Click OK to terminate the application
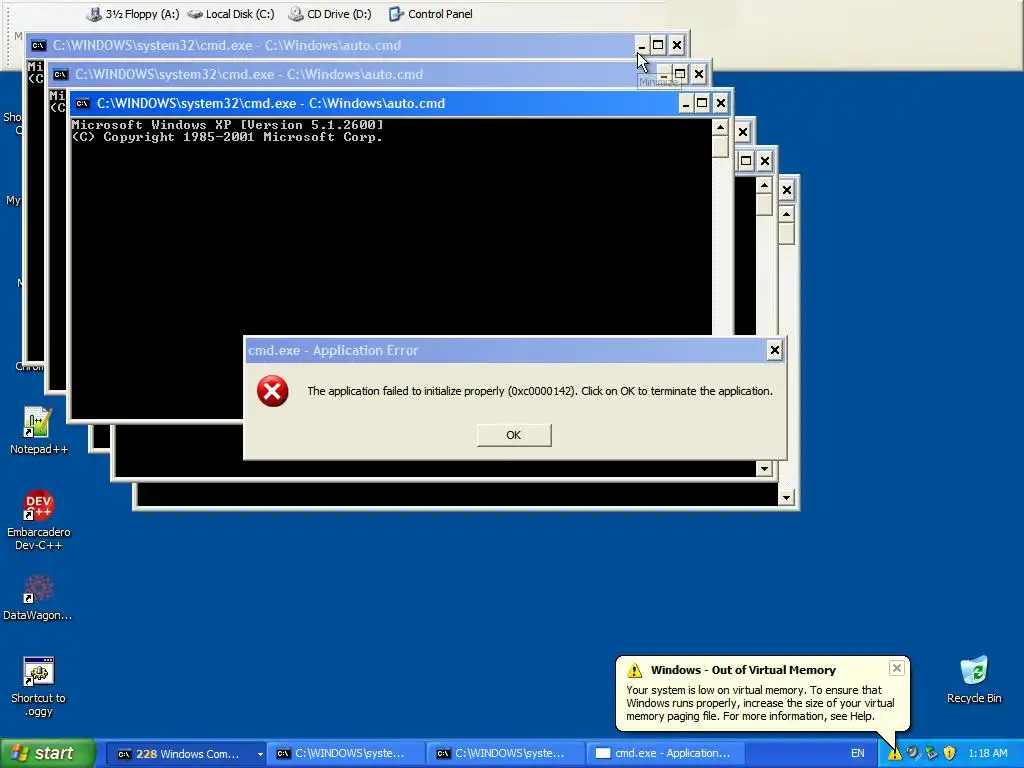1024x768 pixels. (x=514, y=435)
